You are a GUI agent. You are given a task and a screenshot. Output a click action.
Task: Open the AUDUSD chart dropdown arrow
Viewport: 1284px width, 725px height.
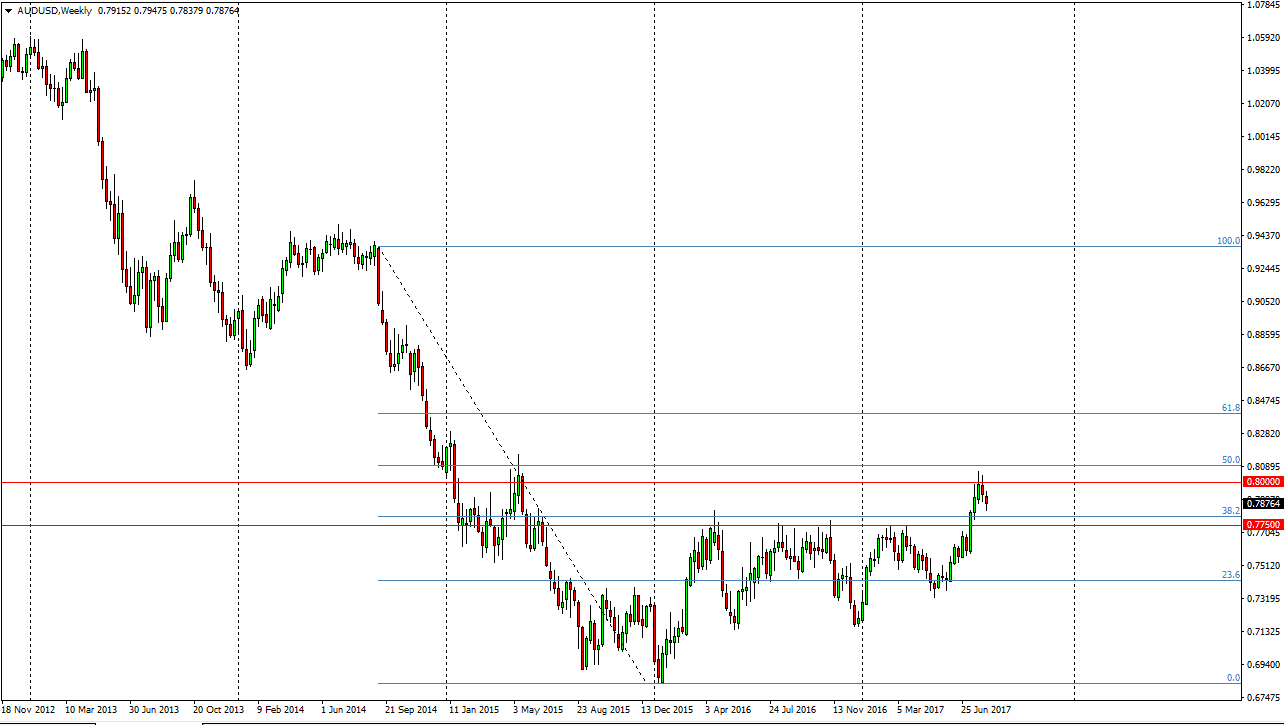pos(8,11)
